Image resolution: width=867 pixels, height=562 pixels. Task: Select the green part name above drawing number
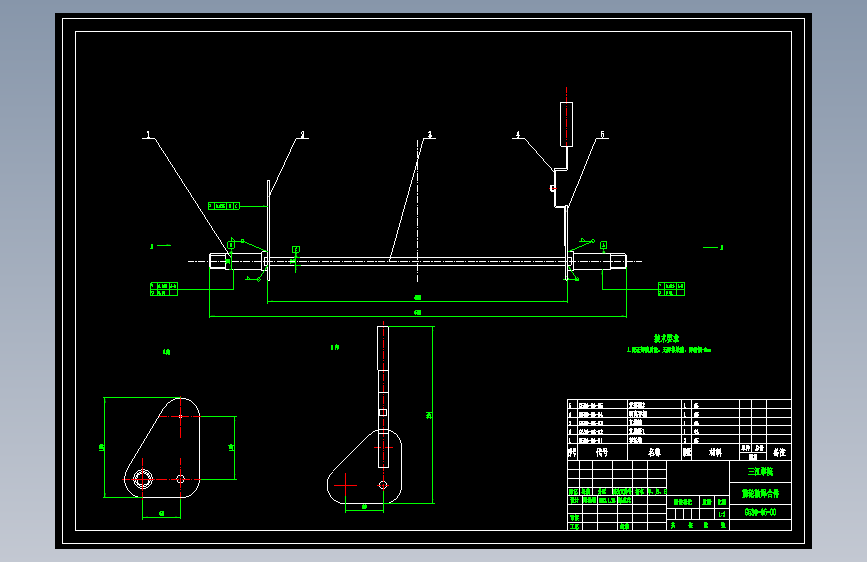(x=760, y=493)
